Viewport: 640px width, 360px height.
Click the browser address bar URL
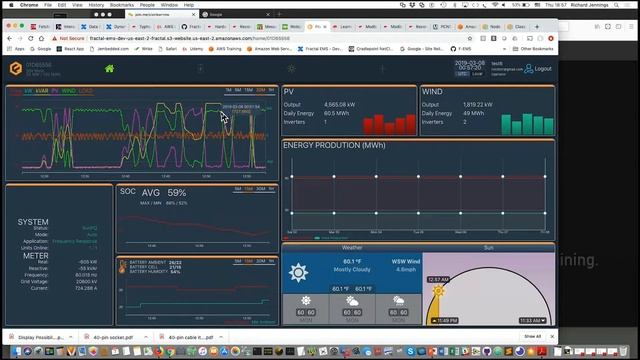[x=189, y=38]
